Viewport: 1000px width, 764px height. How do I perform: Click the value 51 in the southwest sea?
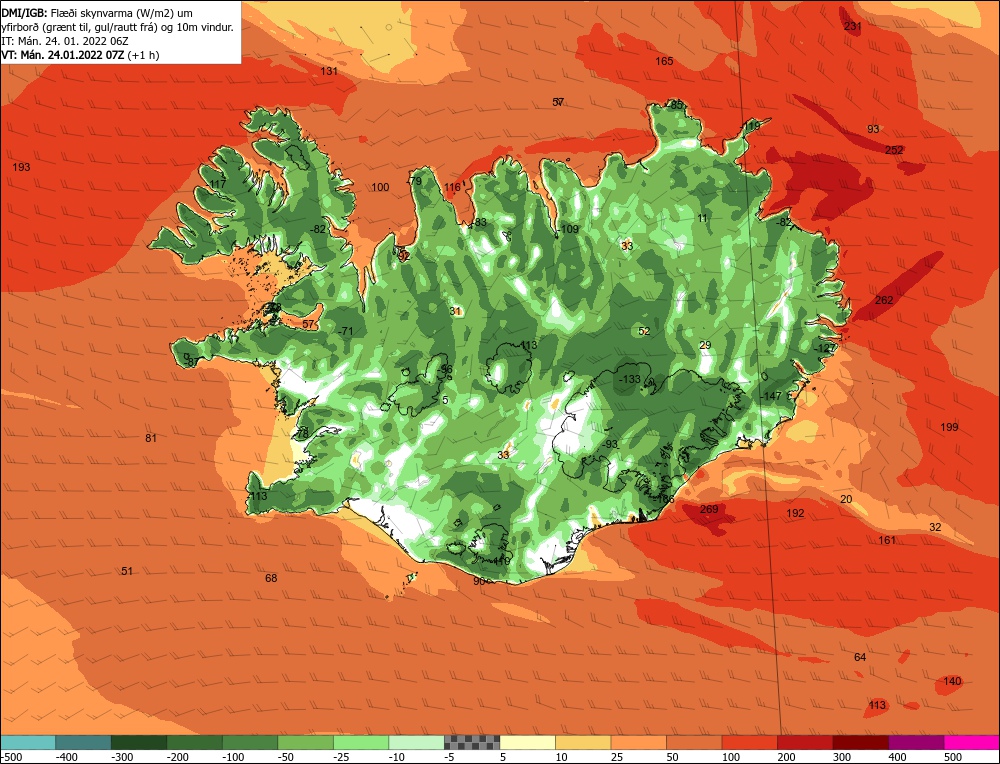(x=127, y=571)
